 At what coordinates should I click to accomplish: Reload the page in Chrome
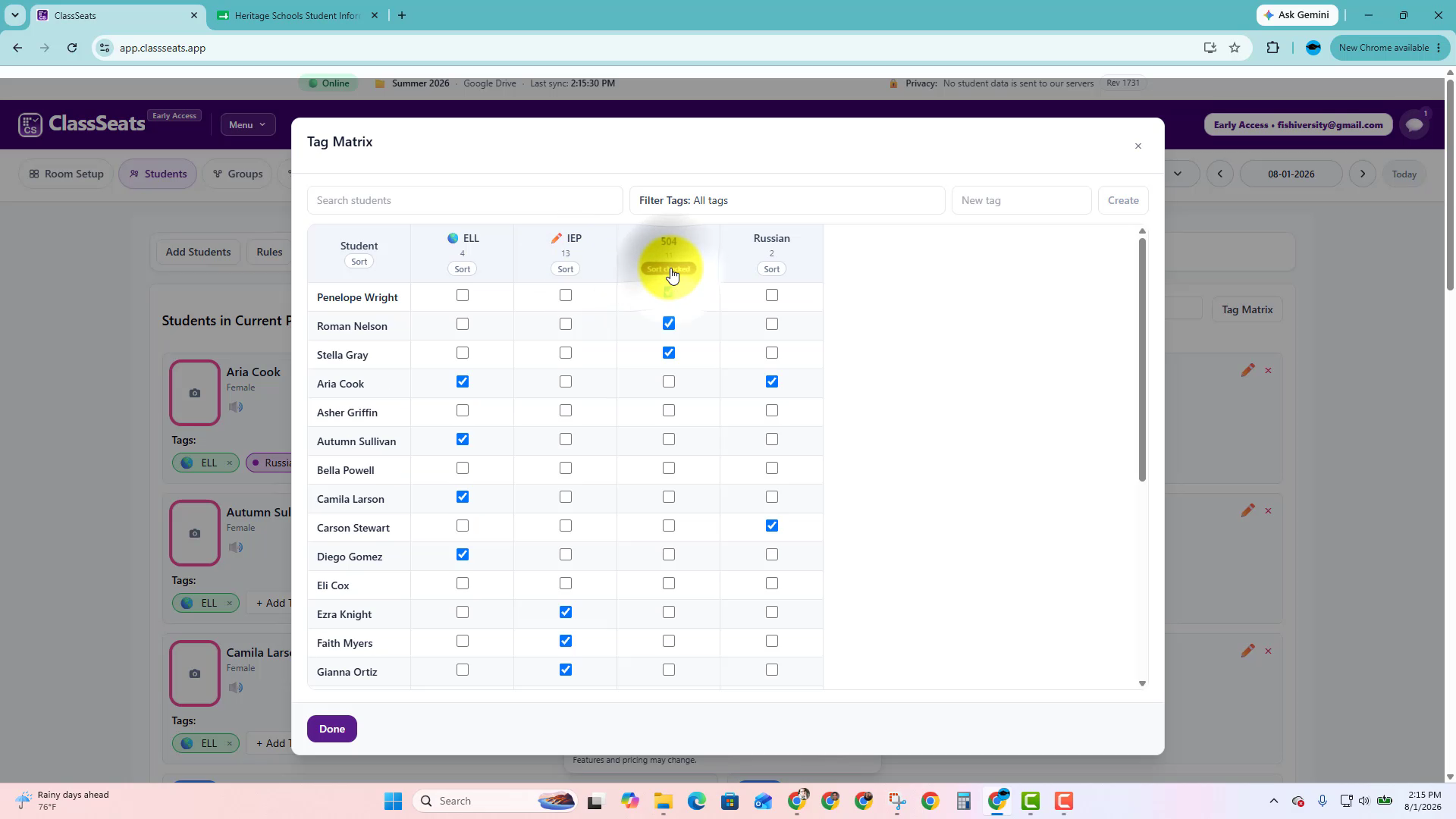[x=72, y=48]
